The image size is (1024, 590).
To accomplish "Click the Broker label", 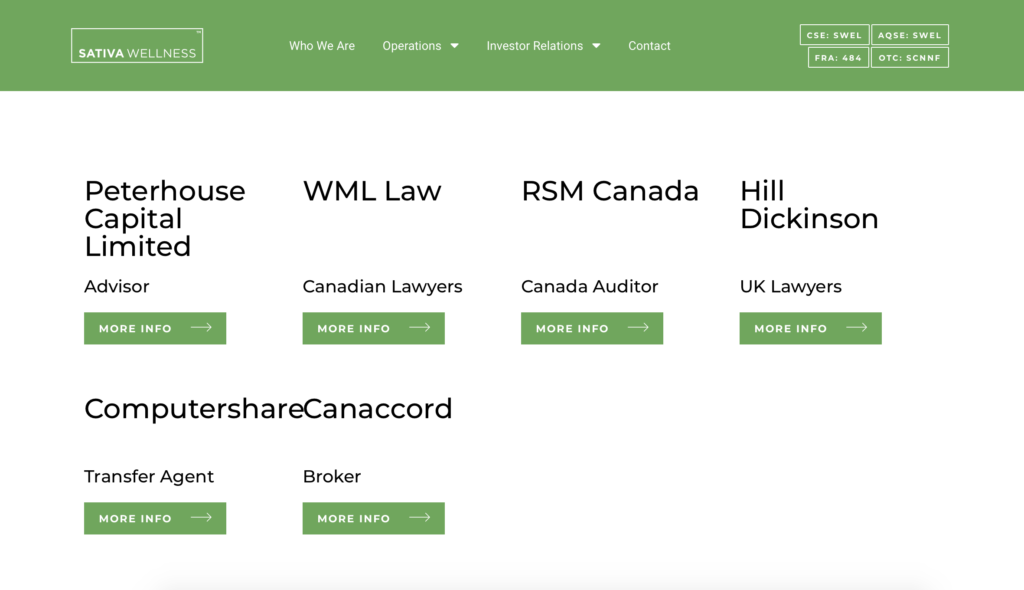I will (x=332, y=476).
